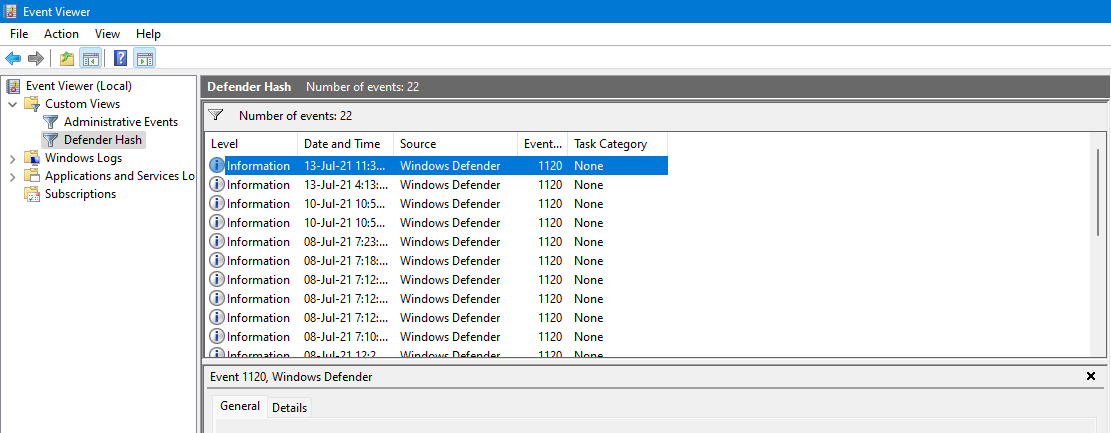The image size is (1111, 433).
Task: Select the Administrative Events custom view
Action: (x=120, y=122)
